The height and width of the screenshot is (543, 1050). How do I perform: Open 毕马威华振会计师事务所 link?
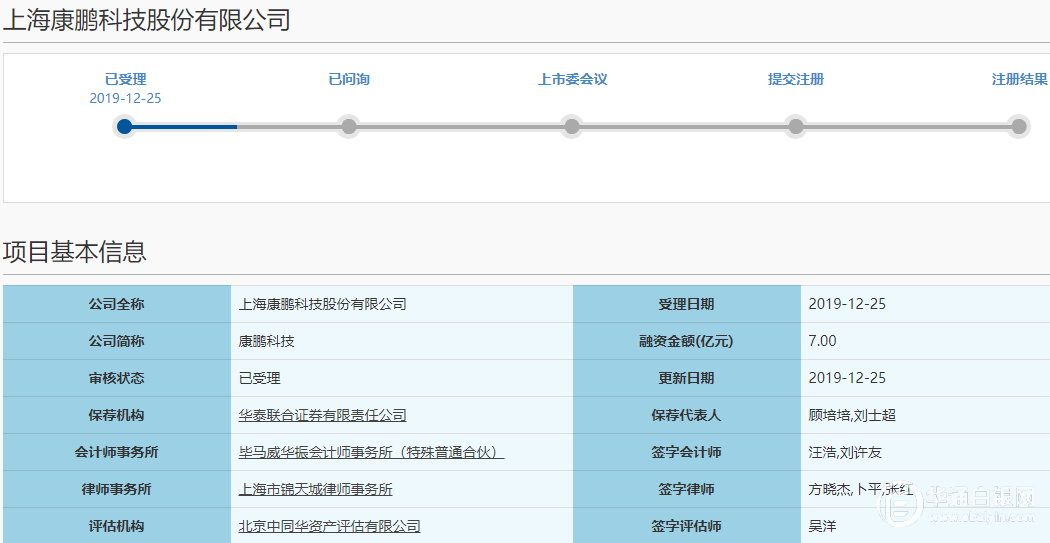(371, 452)
